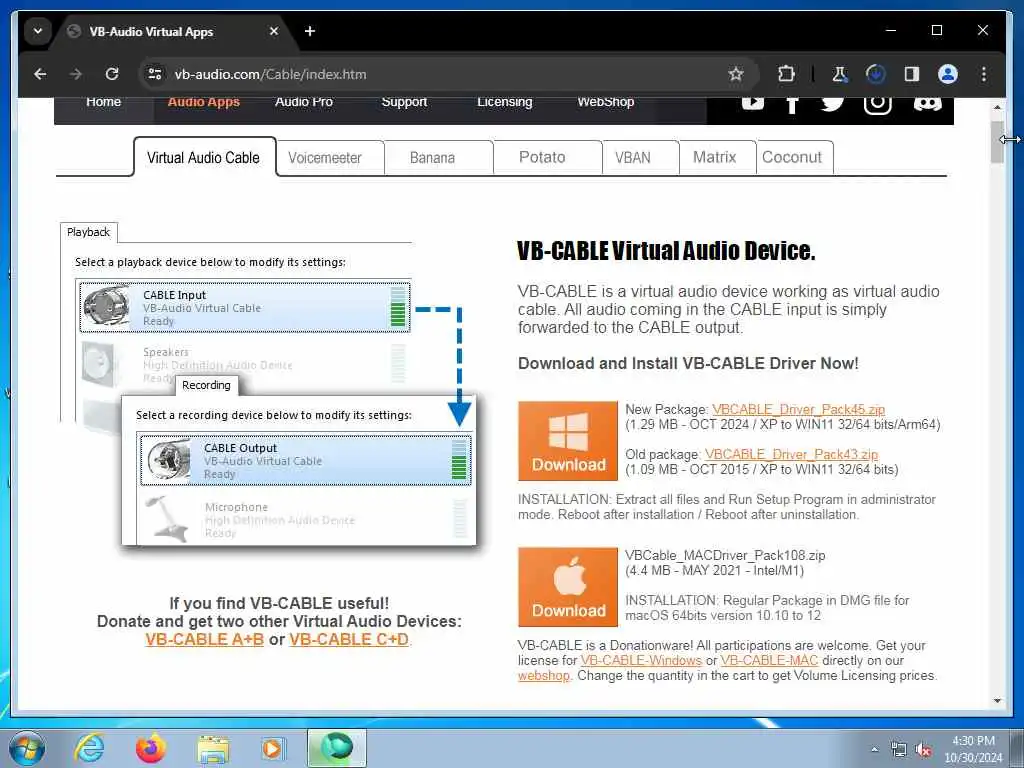
Task: Click the CABLE Output device image
Action: [x=168, y=460]
